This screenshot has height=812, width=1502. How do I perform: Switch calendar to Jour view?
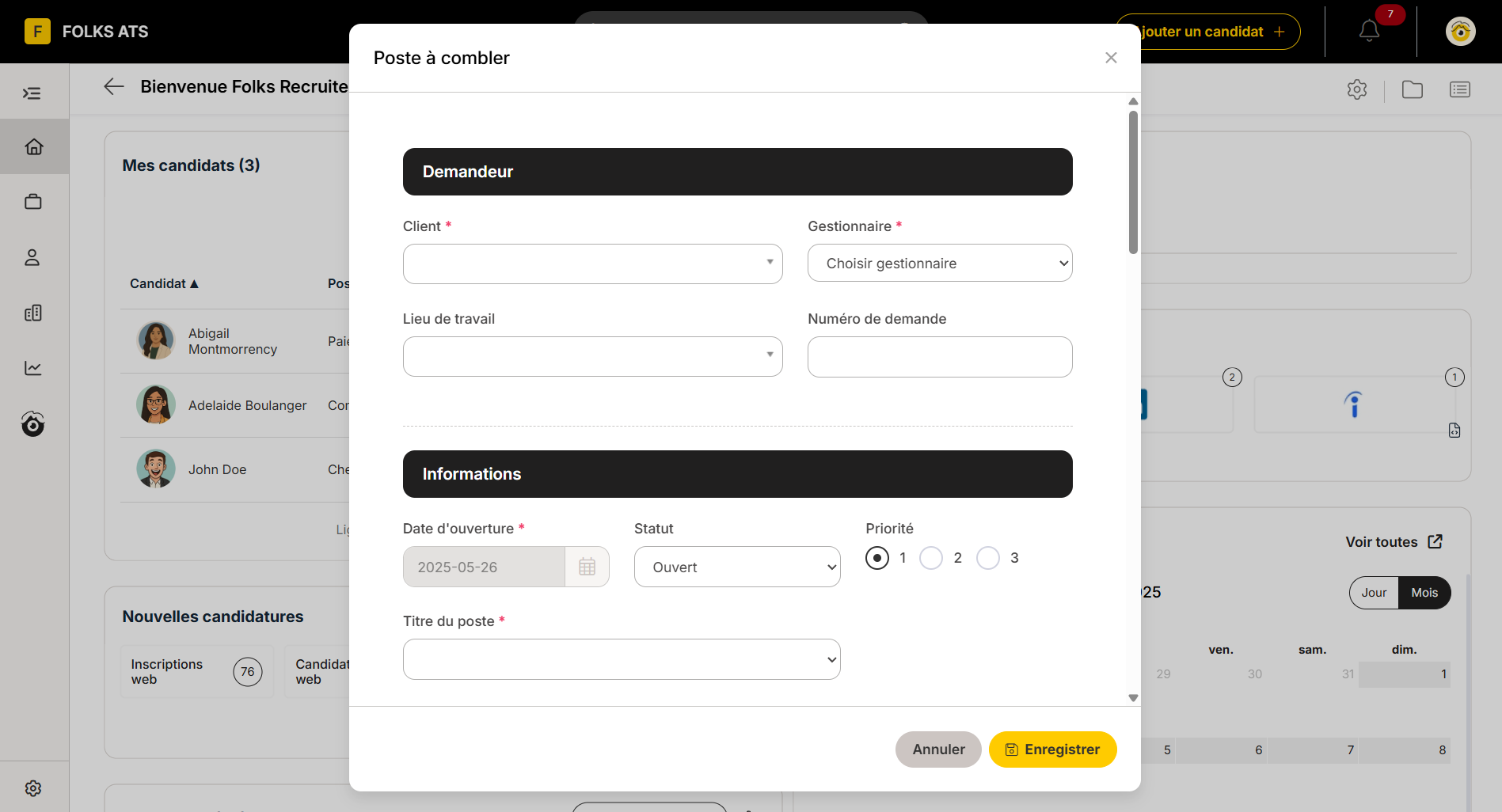tap(1374, 593)
